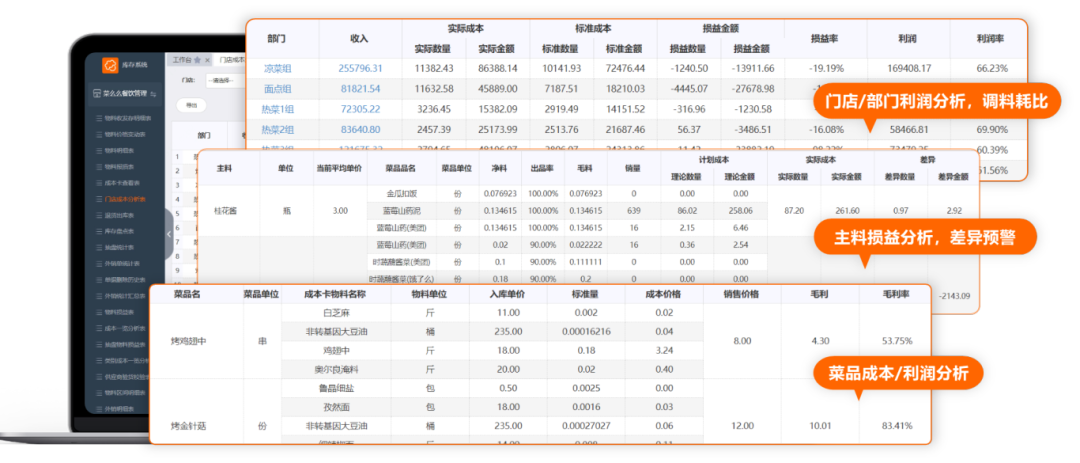Close the 工作台 tab with its x
The width and height of the screenshot is (1080, 463).
pyautogui.click(x=207, y=60)
